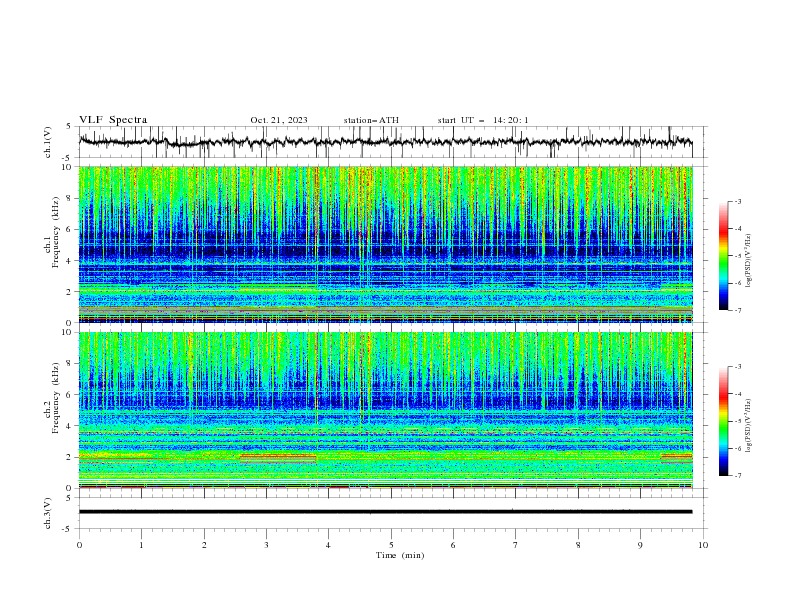792x612 pixels.
Task: Click the log(PSD) label beside ch.2 color bar
Action: tap(748, 426)
